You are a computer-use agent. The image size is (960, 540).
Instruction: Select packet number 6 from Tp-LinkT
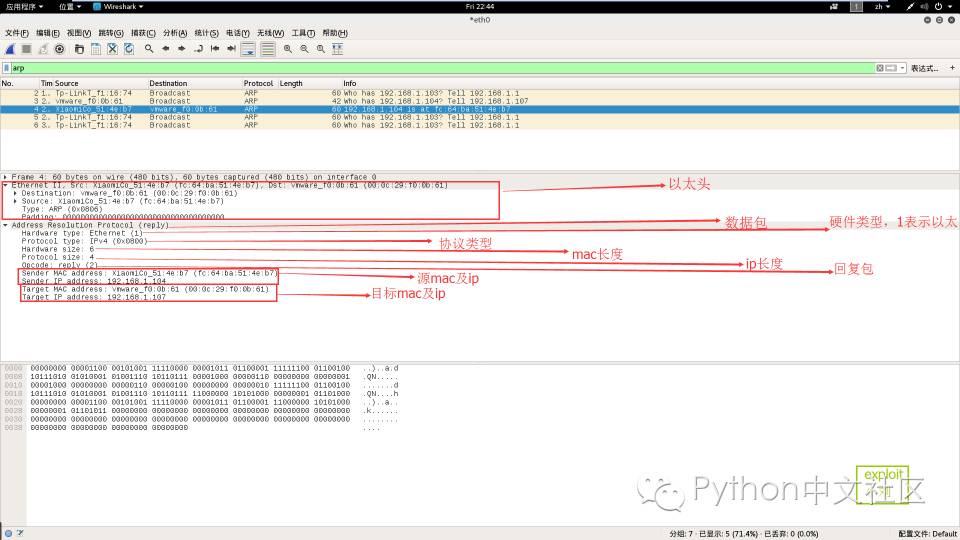(479, 125)
